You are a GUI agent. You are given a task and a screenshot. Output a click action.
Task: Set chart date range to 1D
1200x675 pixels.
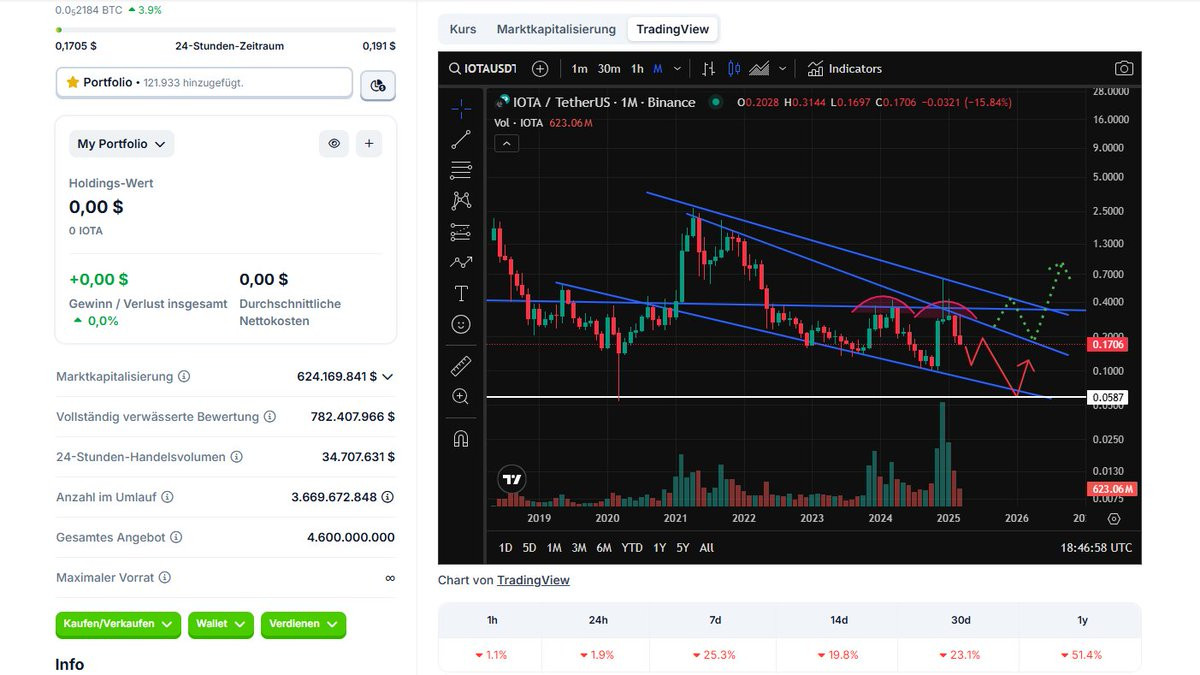pos(505,547)
